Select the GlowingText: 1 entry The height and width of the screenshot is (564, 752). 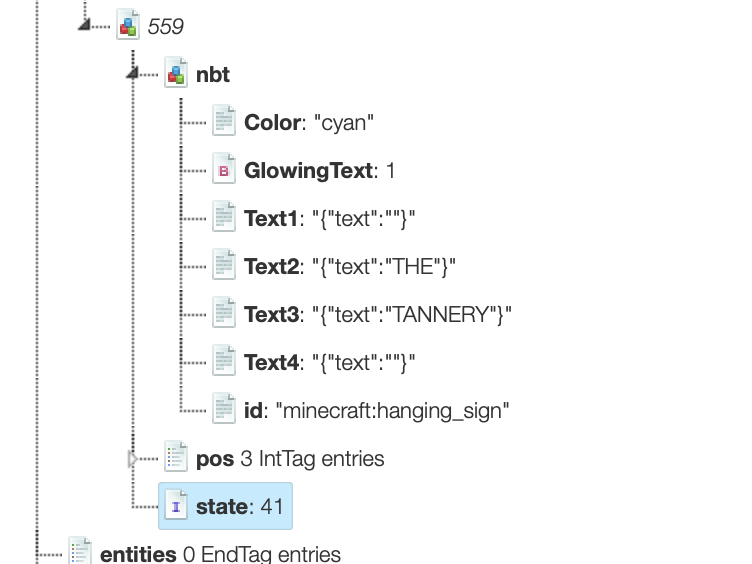(x=320, y=171)
